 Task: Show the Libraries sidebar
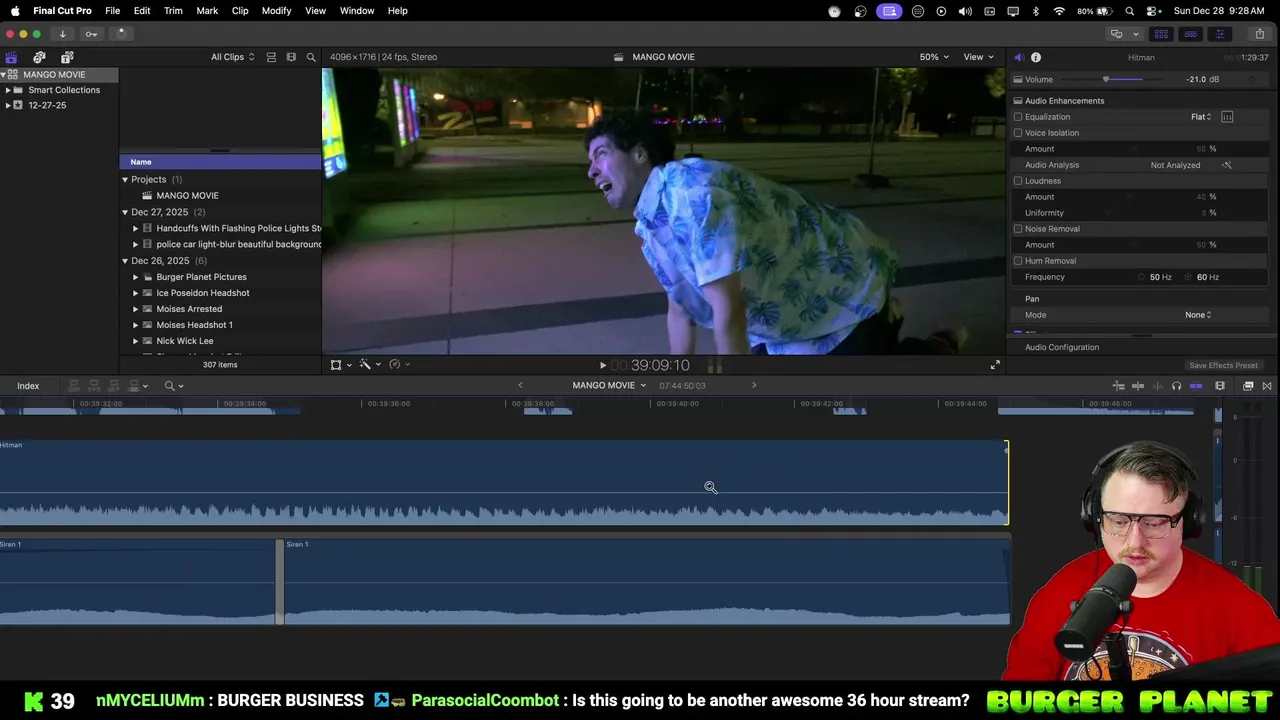[11, 57]
